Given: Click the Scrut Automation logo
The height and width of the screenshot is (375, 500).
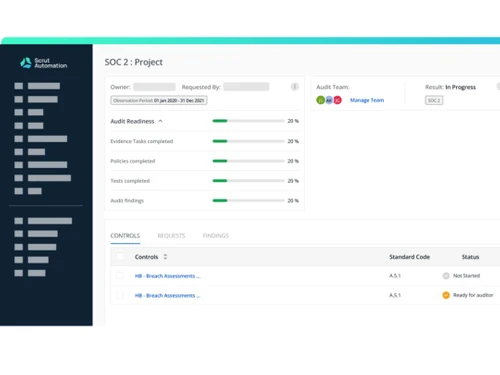Looking at the screenshot, I should coord(44,63).
